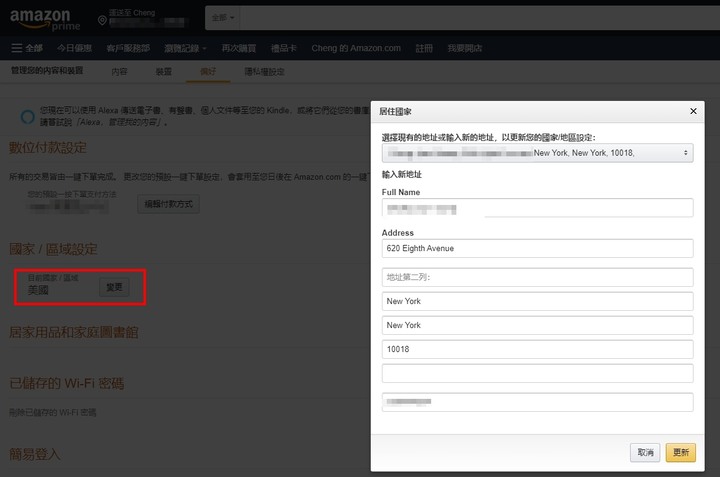Click the 編輯付款方式 button
Screen dimensions: 720x477
pos(169,204)
